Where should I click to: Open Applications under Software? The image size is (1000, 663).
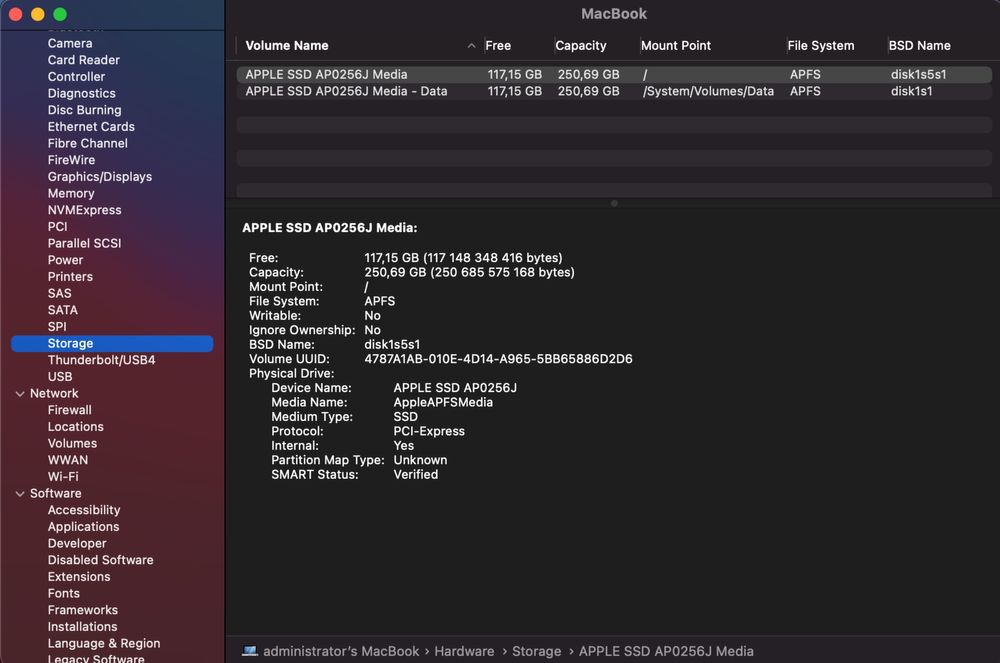[x=84, y=527]
